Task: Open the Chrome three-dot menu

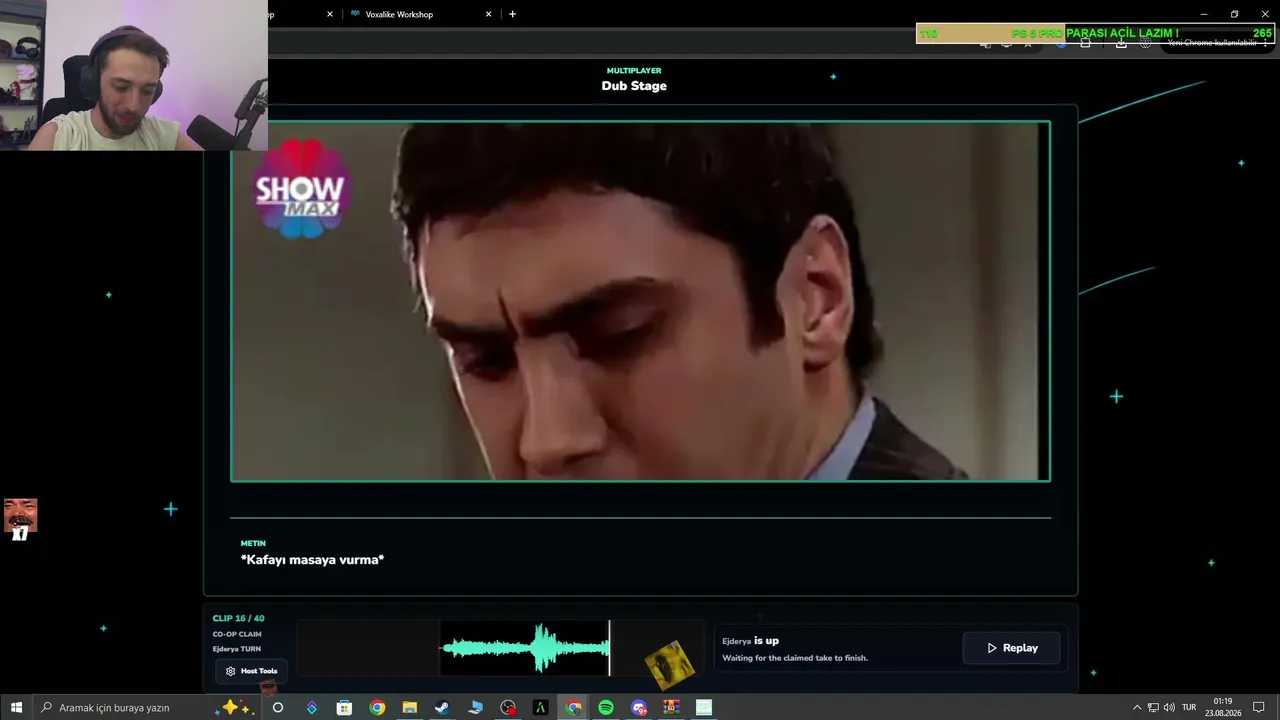Action: point(1264,43)
